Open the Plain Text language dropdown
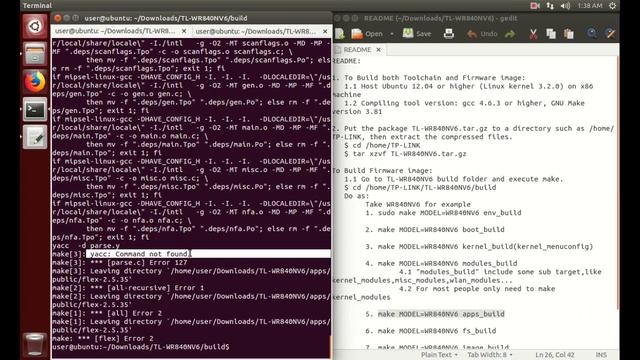 coord(439,355)
